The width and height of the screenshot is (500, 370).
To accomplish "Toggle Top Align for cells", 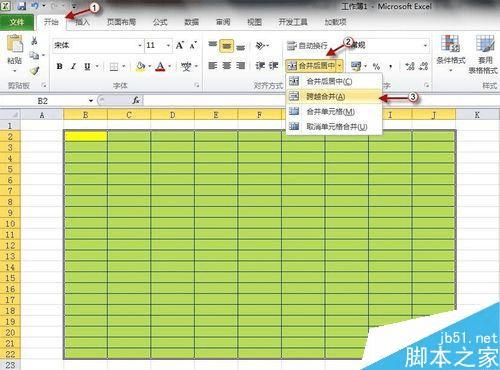I will [213, 45].
